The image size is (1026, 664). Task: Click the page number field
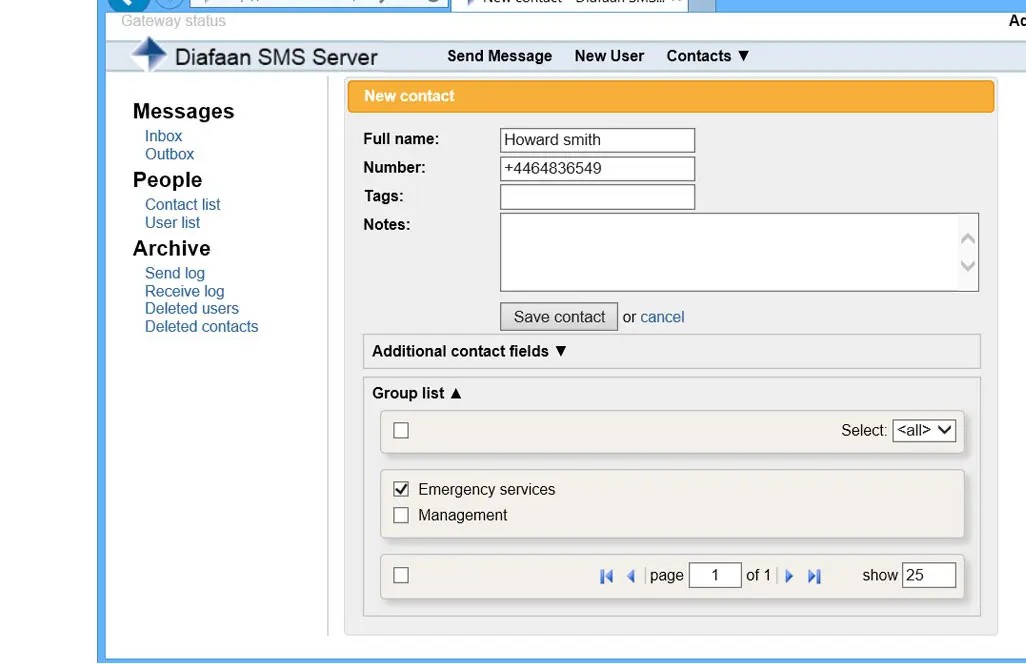pyautogui.click(x=715, y=576)
